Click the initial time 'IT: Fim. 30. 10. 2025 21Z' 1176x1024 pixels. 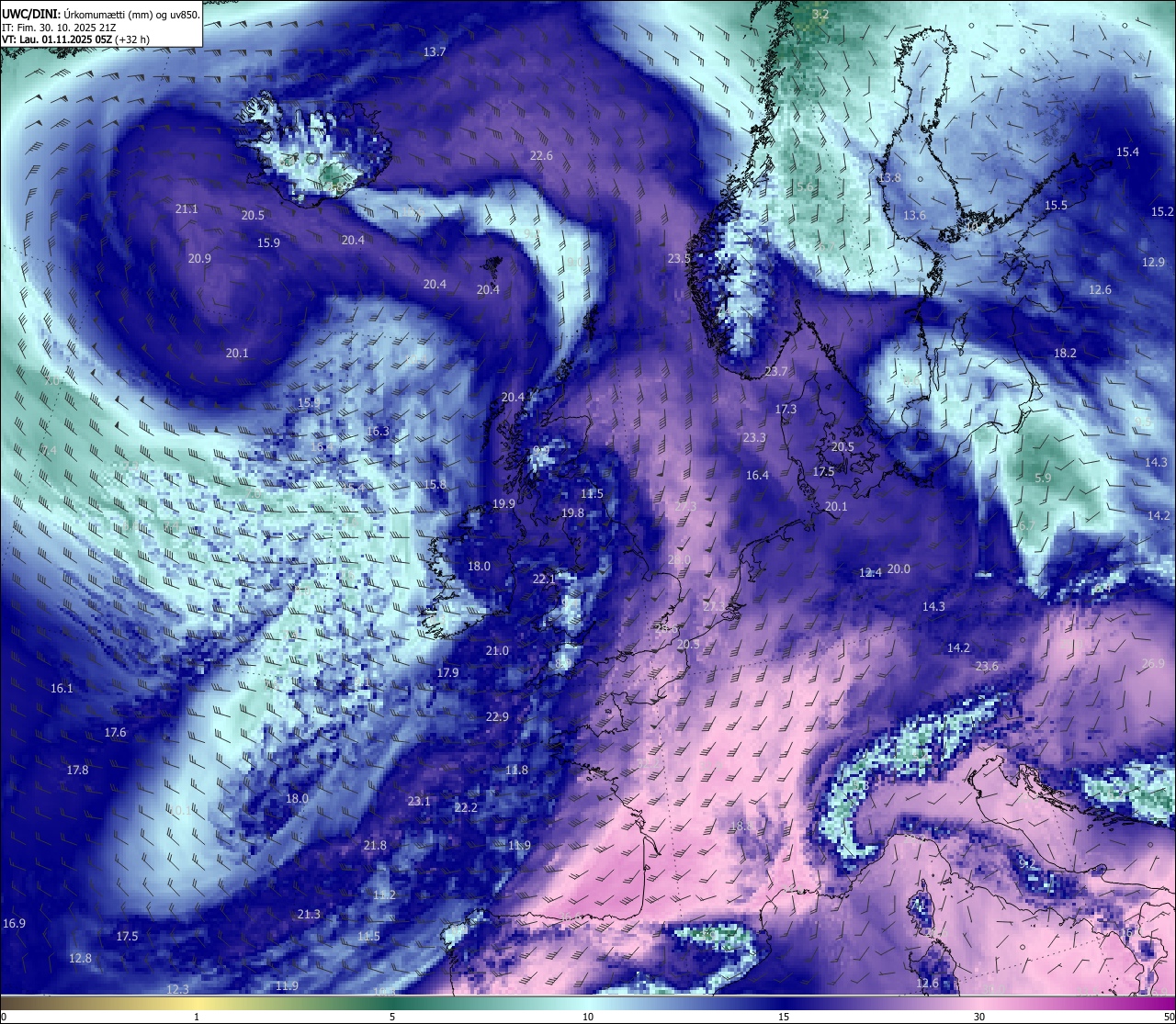click(59, 27)
